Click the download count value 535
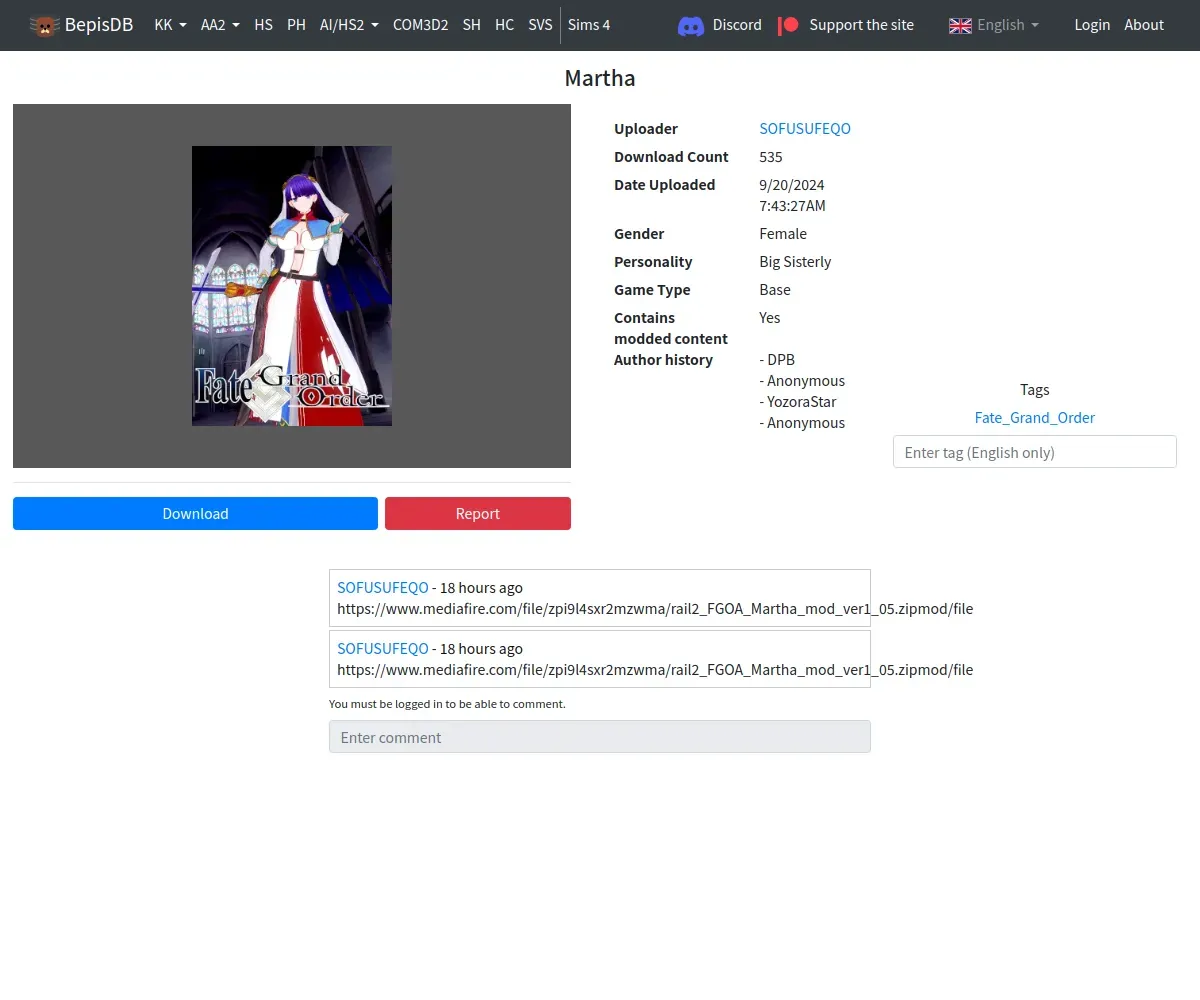 tap(771, 157)
